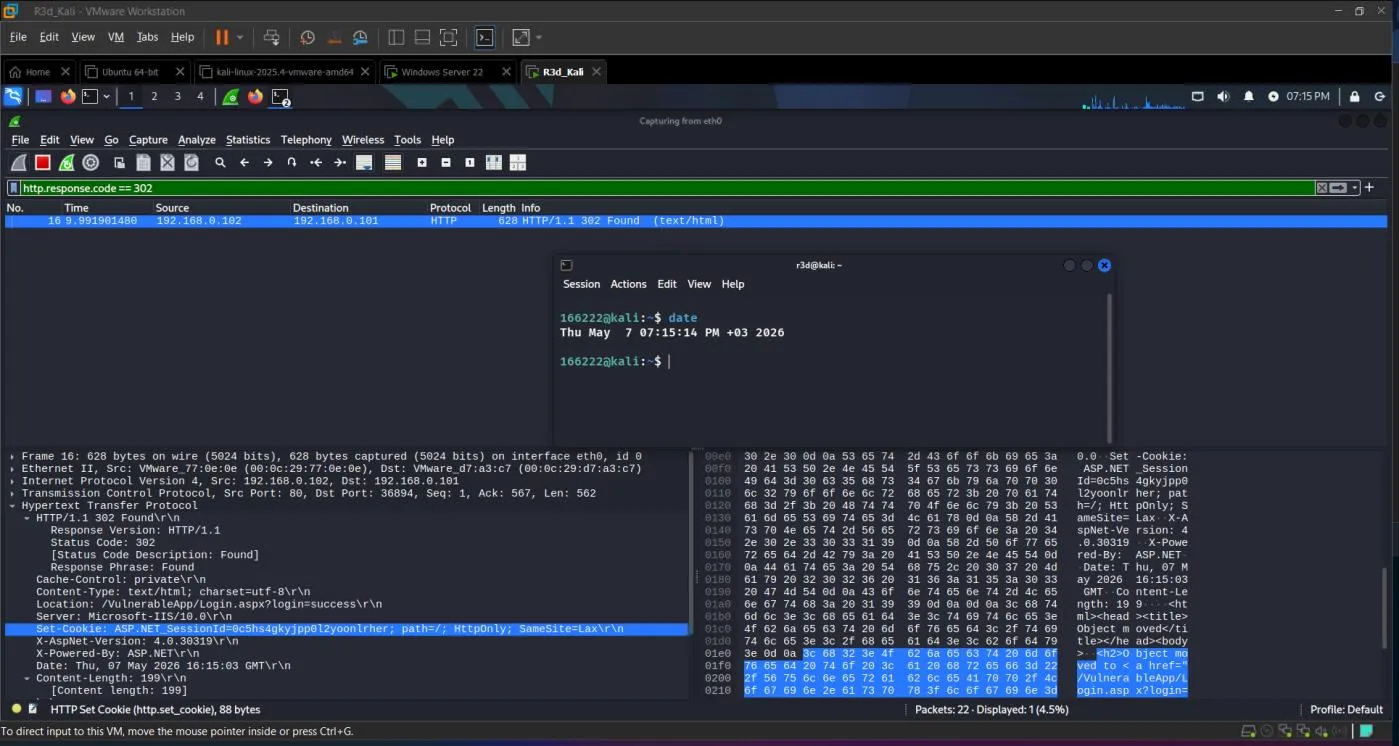Image resolution: width=1399 pixels, height=746 pixels.
Task: Pause this virtual machine in VMware
Action: tap(222, 37)
